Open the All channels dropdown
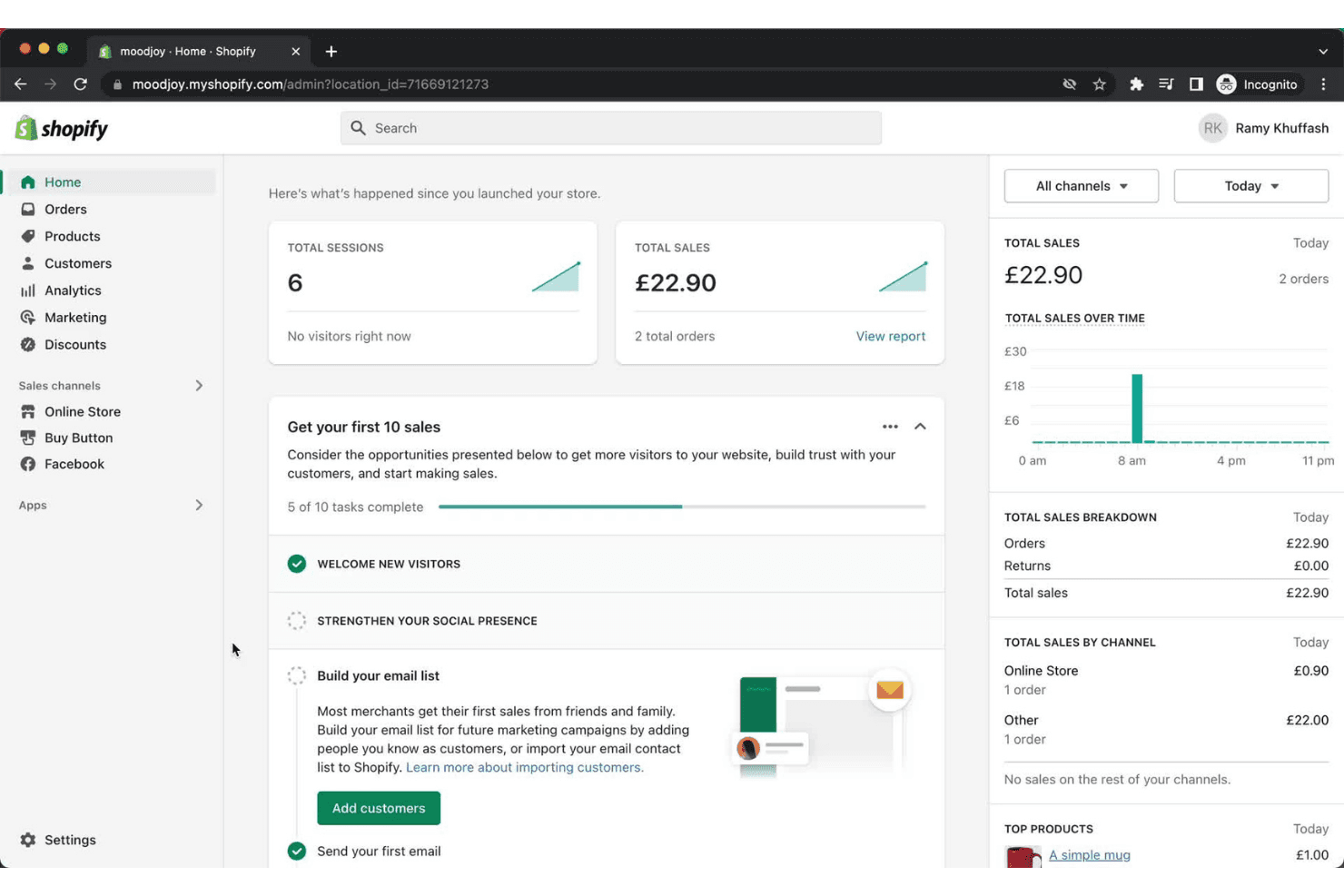Image resolution: width=1344 pixels, height=896 pixels. click(x=1081, y=186)
